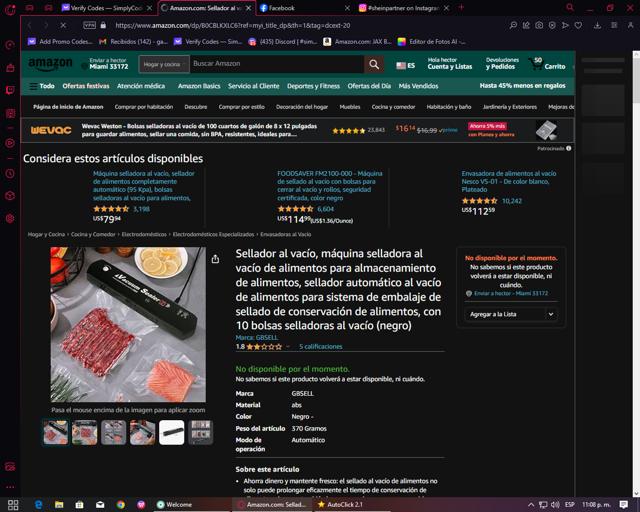Open FOODSAVER FM2100-000 product link
The width and height of the screenshot is (640, 512).
pyautogui.click(x=330, y=186)
